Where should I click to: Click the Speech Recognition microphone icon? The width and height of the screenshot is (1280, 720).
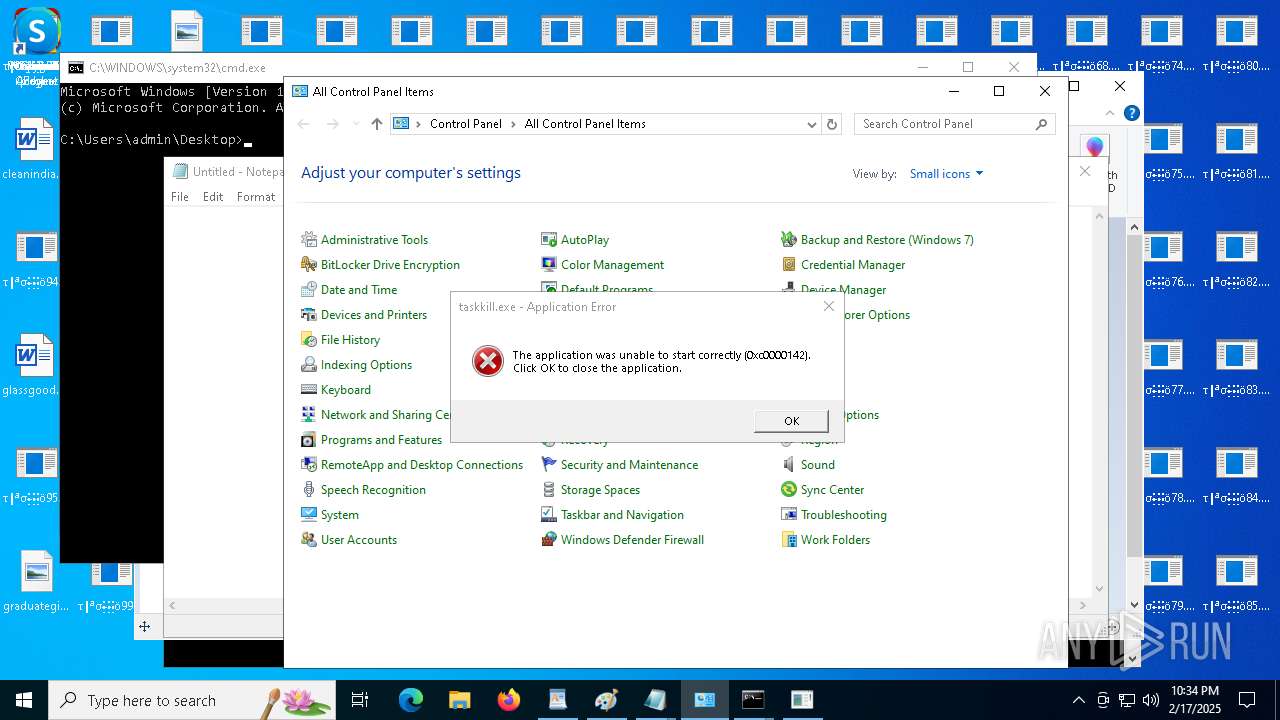pos(309,490)
